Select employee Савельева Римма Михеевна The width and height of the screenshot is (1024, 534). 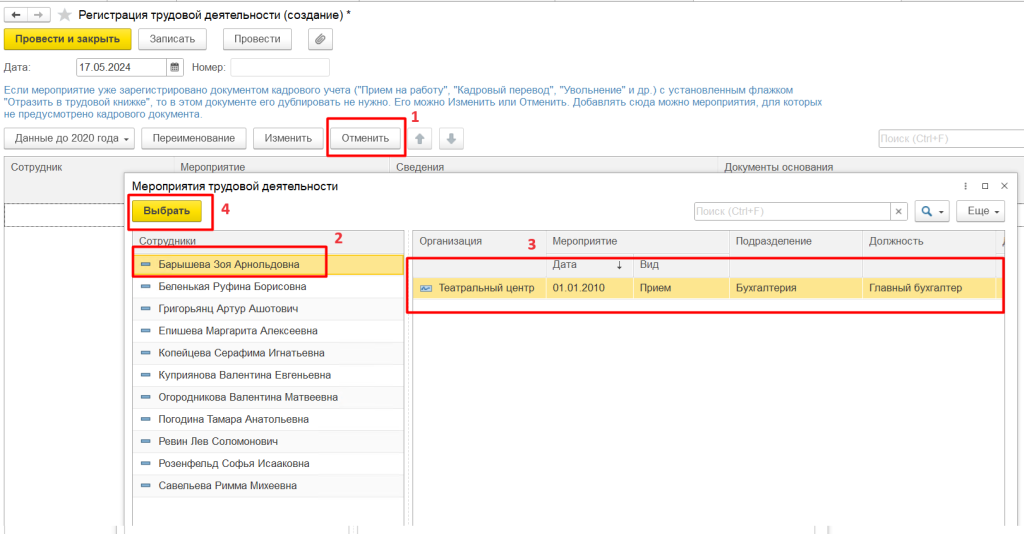pyautogui.click(x=268, y=486)
